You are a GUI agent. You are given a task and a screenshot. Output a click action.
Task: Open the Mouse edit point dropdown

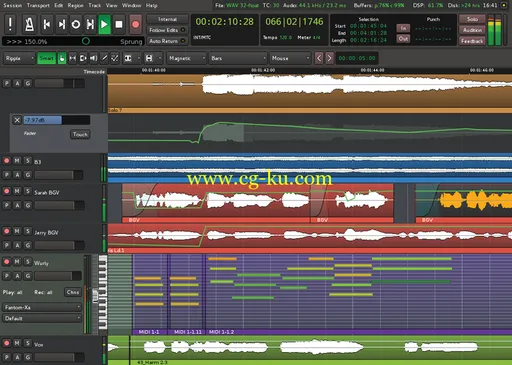click(x=290, y=58)
